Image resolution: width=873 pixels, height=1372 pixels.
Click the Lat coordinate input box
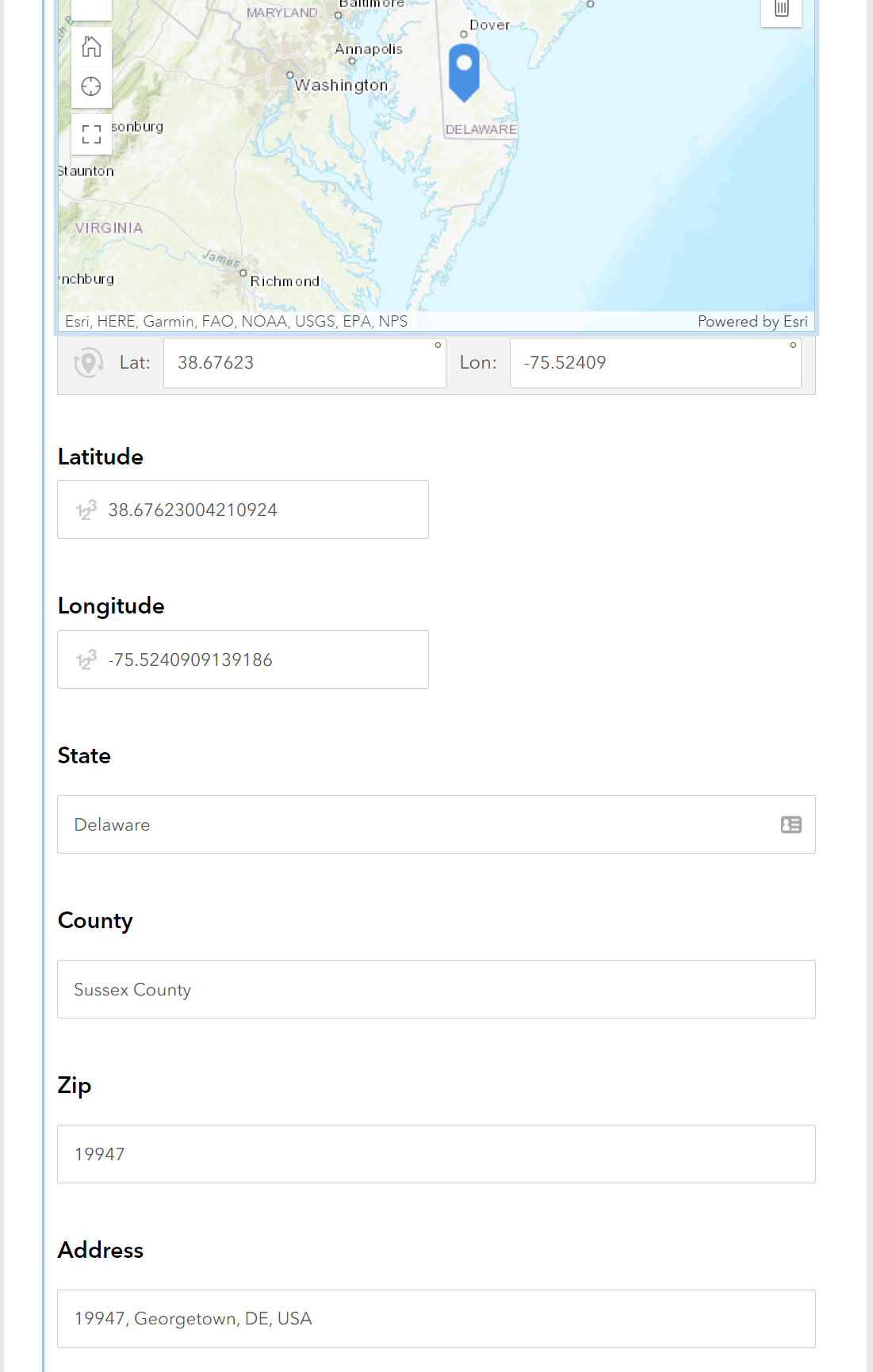click(x=304, y=363)
